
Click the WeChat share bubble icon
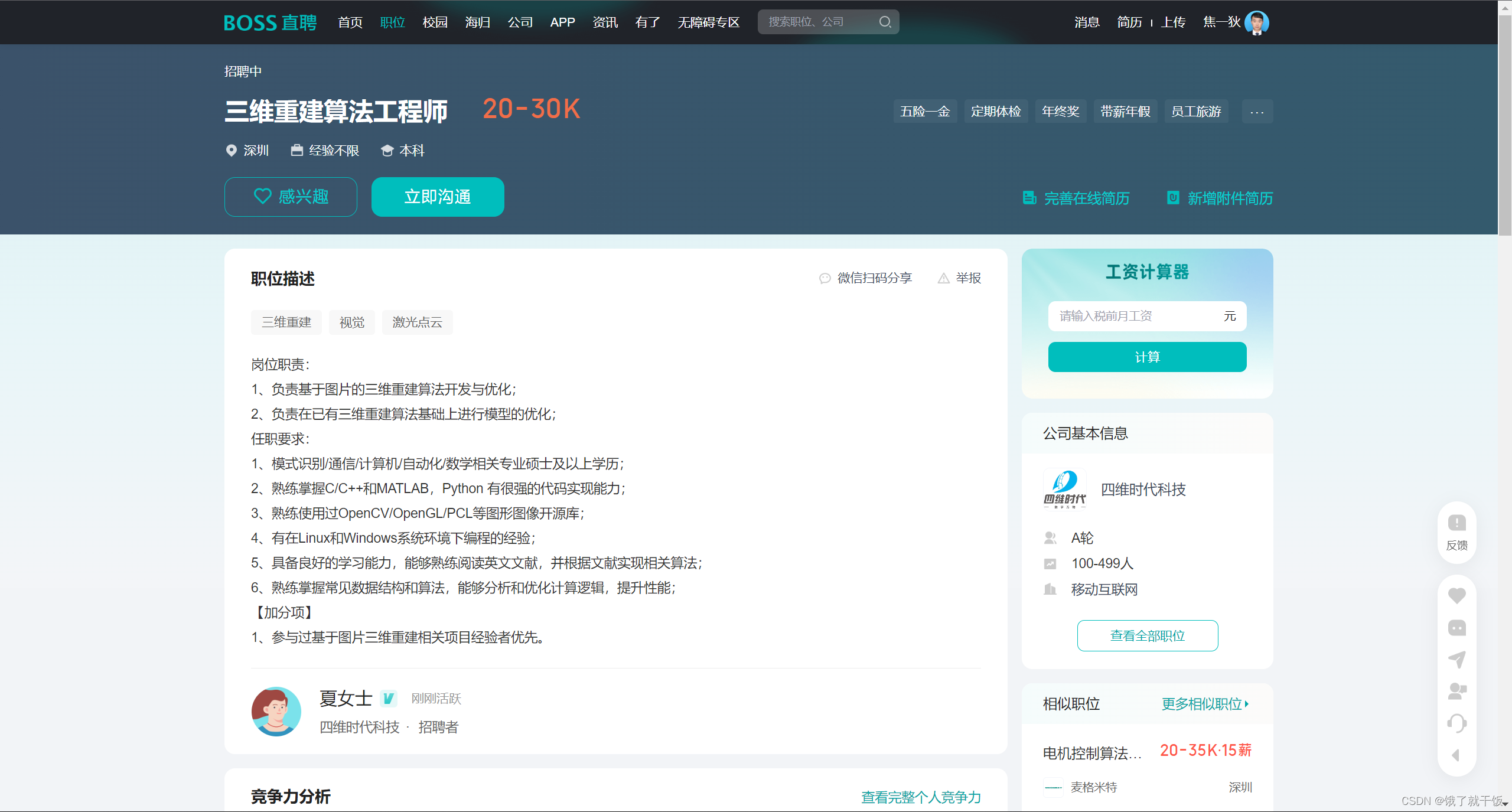825,278
